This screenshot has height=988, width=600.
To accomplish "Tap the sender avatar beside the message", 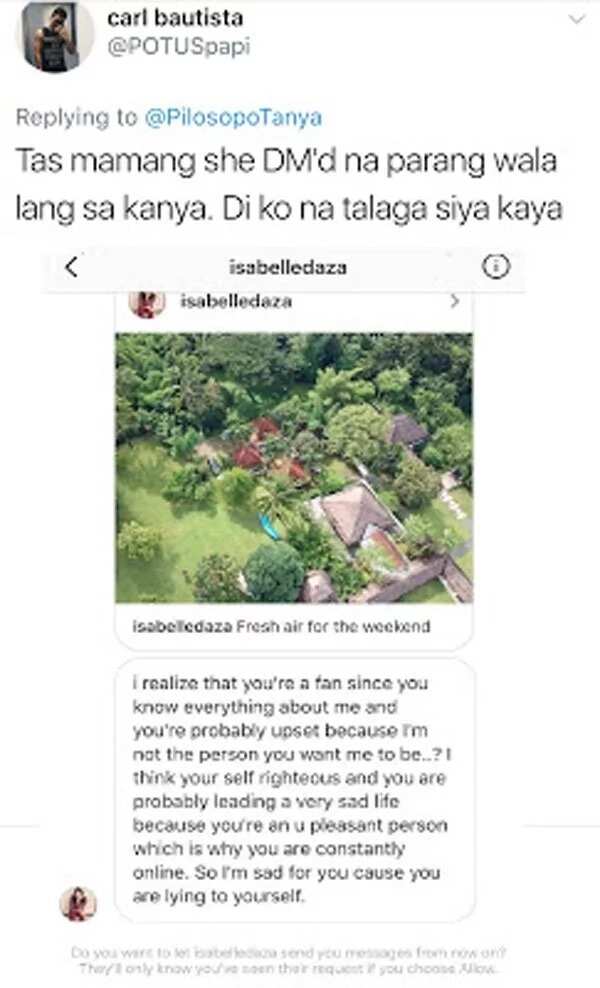I will pos(78,904).
